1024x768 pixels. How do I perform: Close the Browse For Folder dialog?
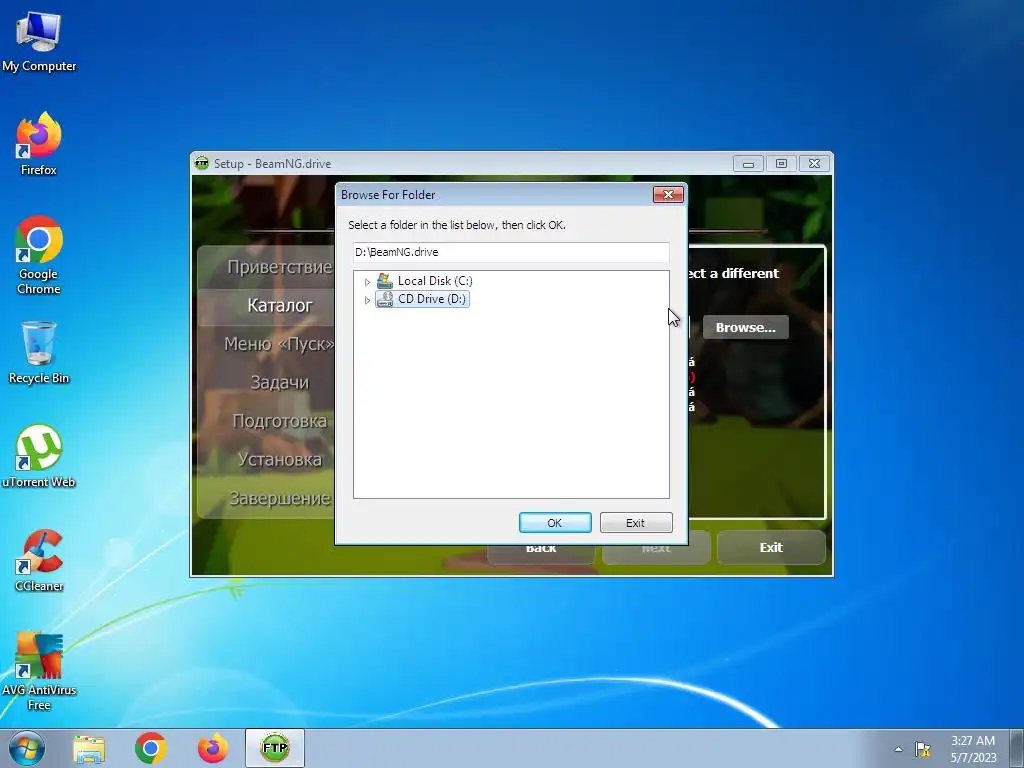(x=668, y=194)
